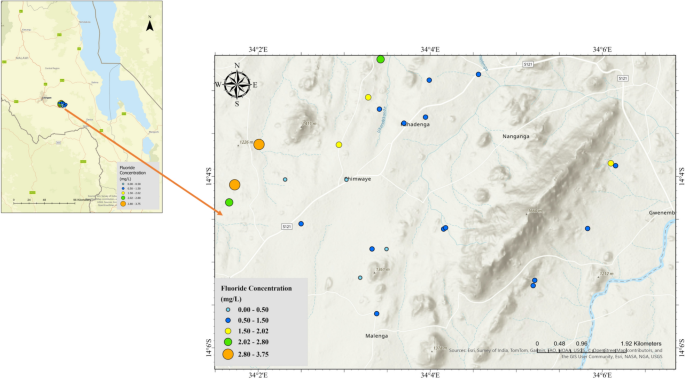The width and height of the screenshot is (685, 379).
Task: Select the blue marker directly north of Malenga
Action: click(377, 314)
